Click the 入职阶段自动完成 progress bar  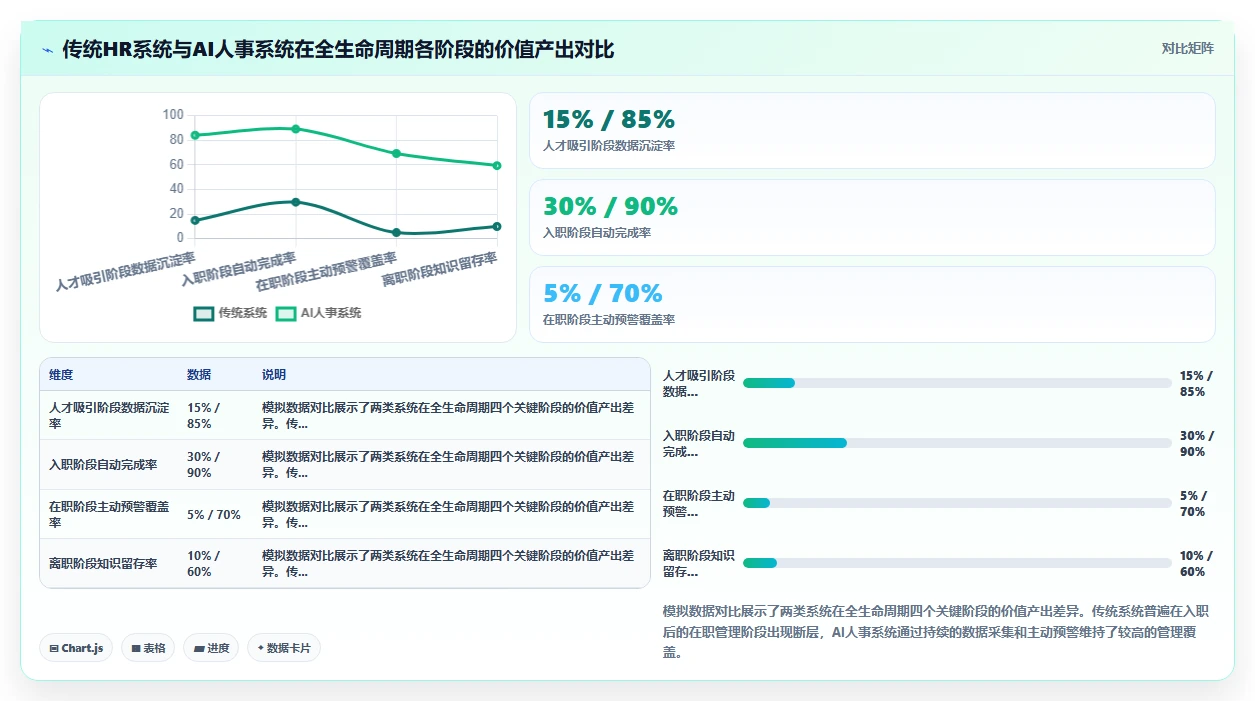tap(957, 443)
